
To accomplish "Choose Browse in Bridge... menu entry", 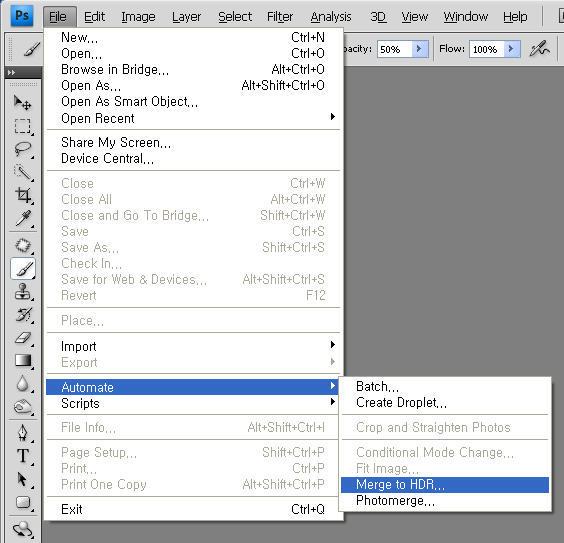I will point(193,69).
